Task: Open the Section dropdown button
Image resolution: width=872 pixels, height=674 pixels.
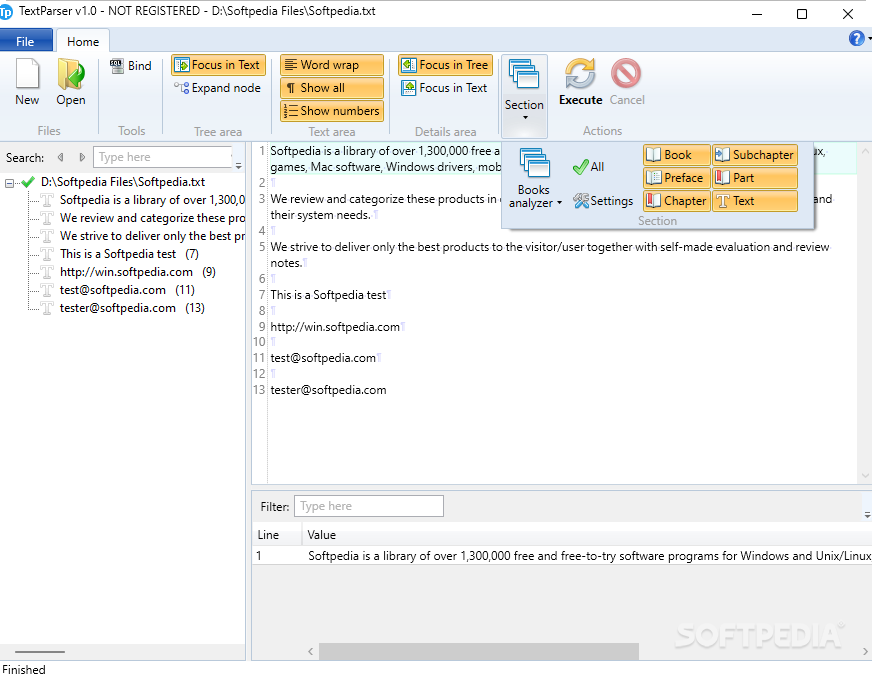Action: pos(524,96)
